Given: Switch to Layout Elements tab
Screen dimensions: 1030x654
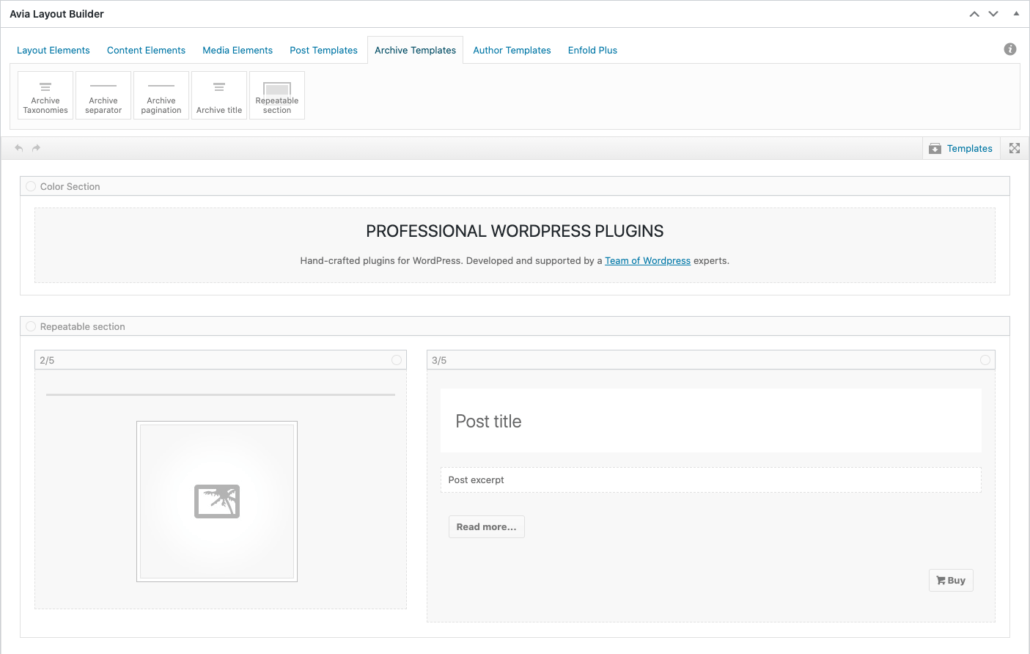Looking at the screenshot, I should tap(53, 50).
